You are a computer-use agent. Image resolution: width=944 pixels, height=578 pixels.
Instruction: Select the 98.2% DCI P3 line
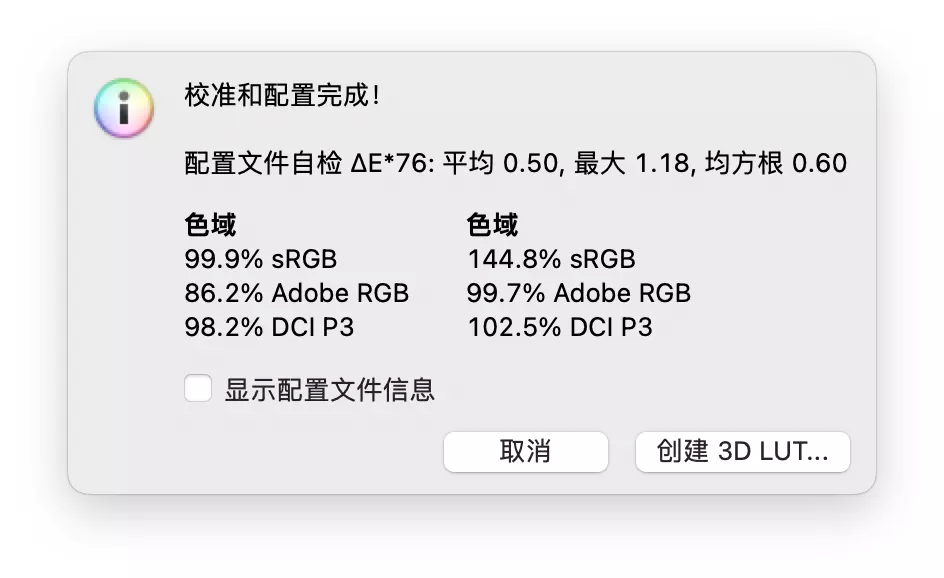pos(269,327)
